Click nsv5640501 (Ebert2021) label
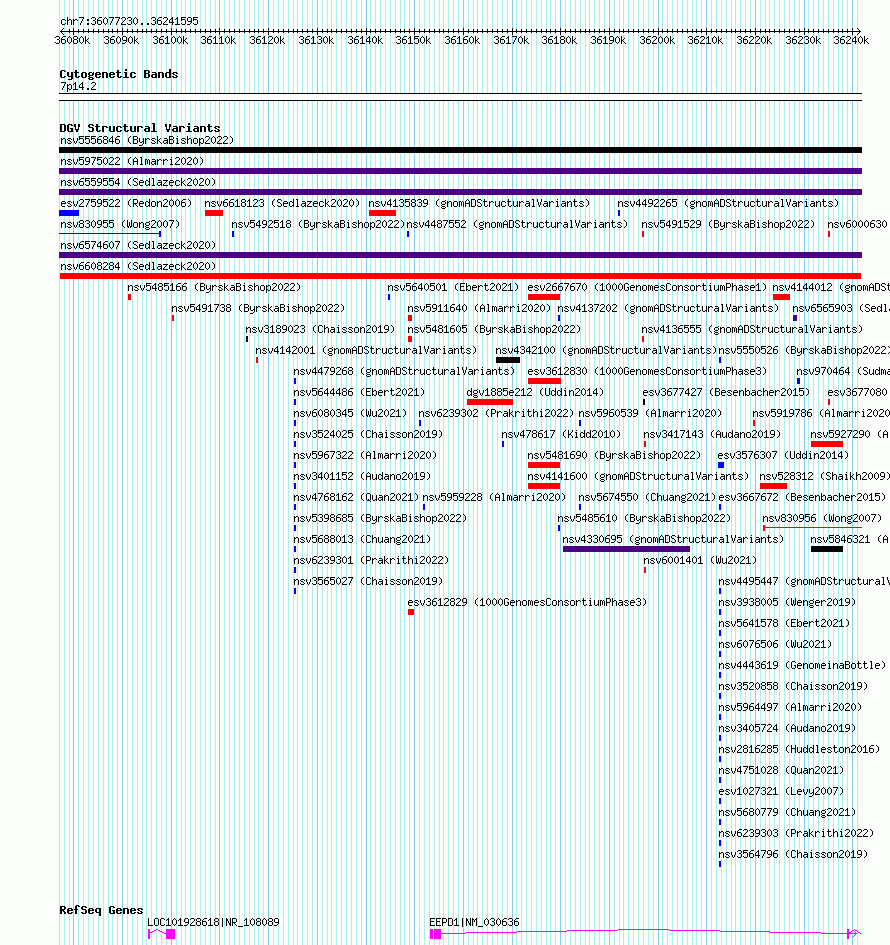This screenshot has width=890, height=945. point(453,288)
